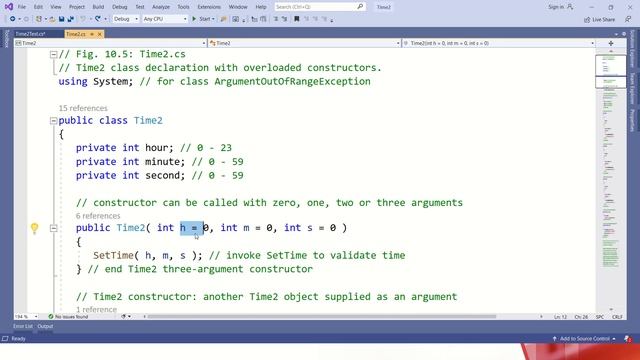Open the Analyze menu
This screenshot has width=640, height=360.
[161, 7]
